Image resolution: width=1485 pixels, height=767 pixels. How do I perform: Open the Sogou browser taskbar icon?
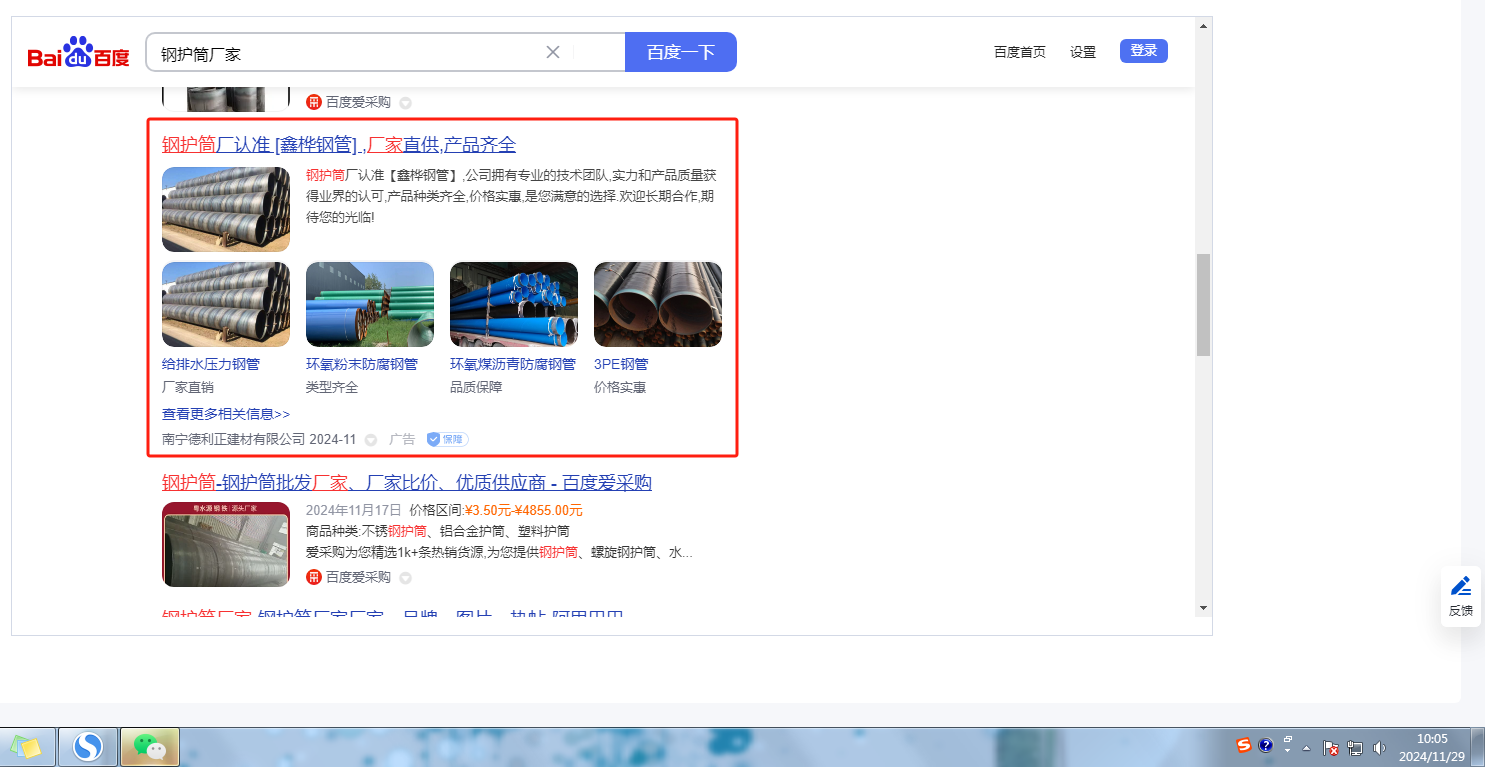88,747
